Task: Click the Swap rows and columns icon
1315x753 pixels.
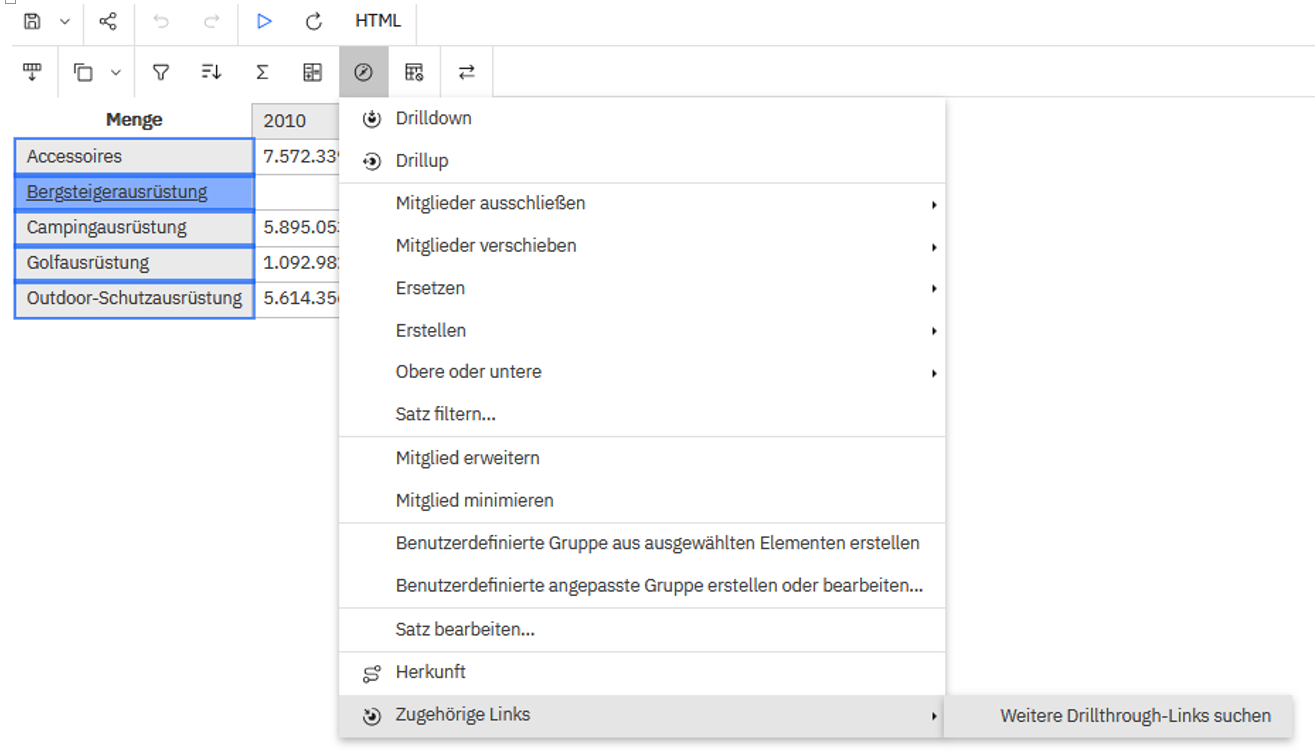Action: tap(466, 72)
